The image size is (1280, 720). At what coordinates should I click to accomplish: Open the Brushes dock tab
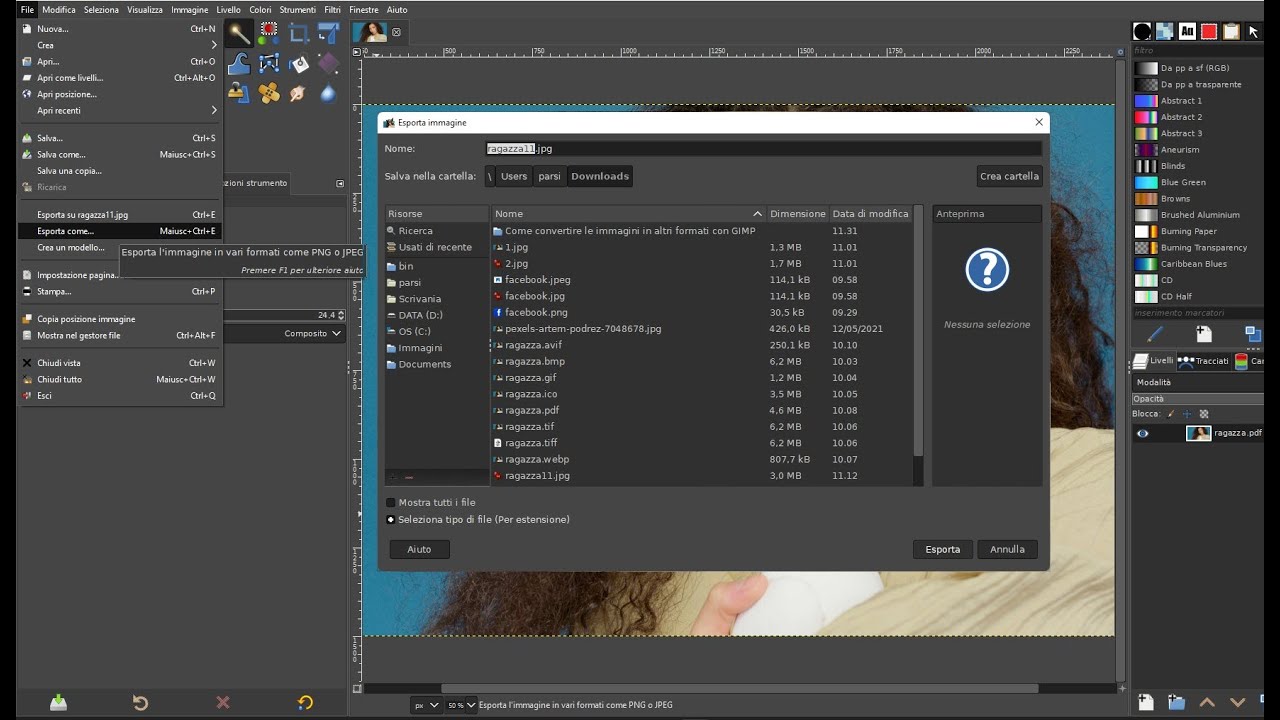1142,31
